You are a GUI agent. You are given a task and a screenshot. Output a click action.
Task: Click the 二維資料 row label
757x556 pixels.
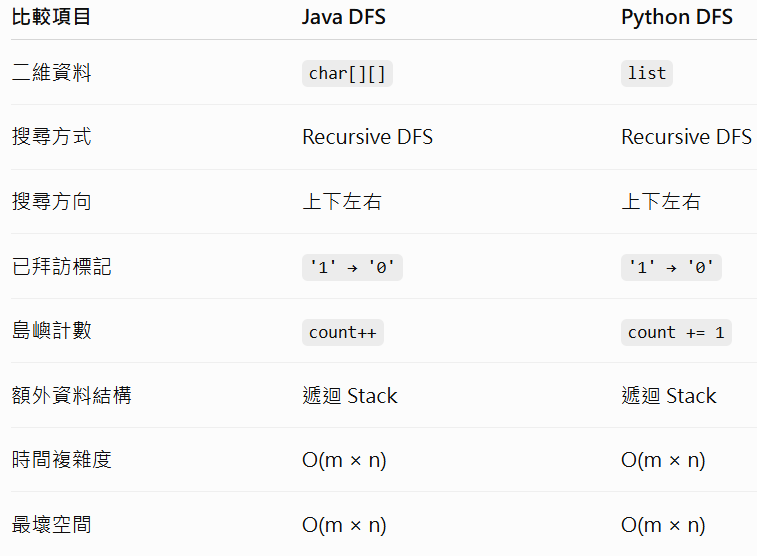[x=51, y=73]
